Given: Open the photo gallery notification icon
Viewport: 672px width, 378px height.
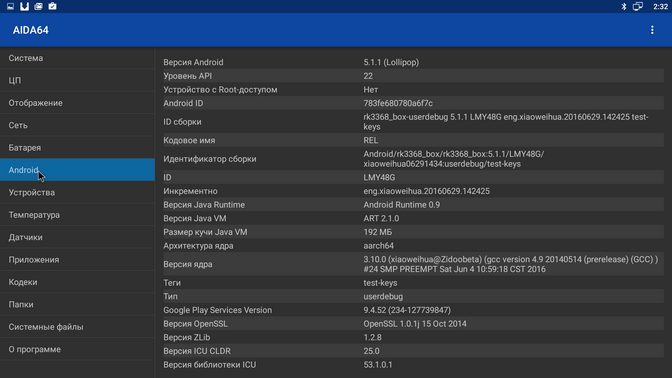Looking at the screenshot, I should pos(38,6).
